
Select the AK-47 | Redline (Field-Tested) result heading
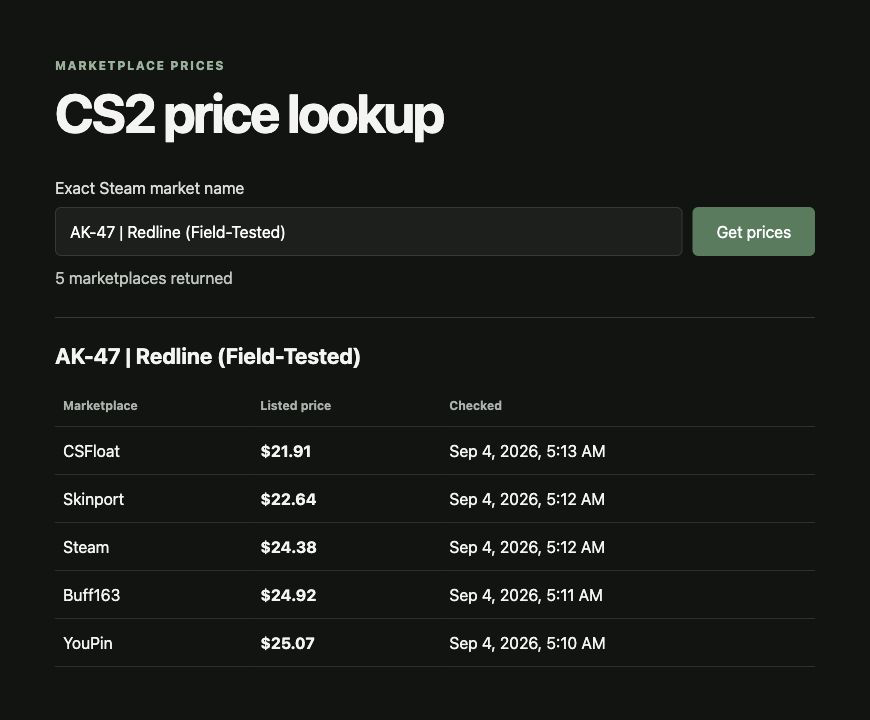(208, 356)
